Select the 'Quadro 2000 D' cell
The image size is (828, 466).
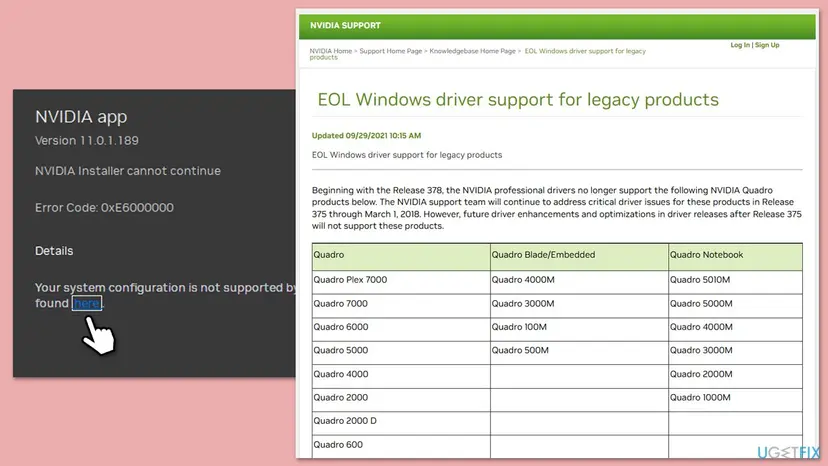tap(401, 423)
